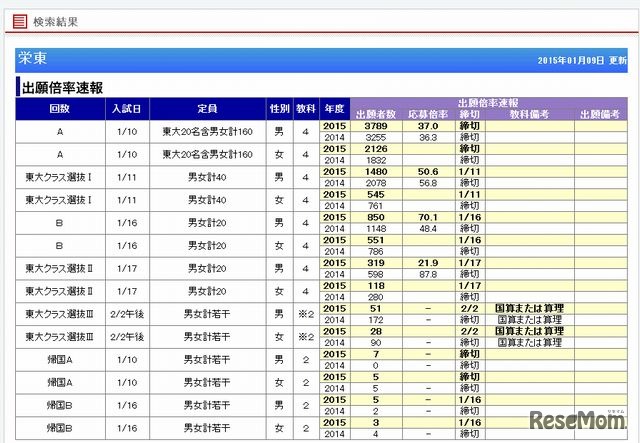Screen dimensions: 640x443
Task: Click applicant count 118
Action: 376,286
